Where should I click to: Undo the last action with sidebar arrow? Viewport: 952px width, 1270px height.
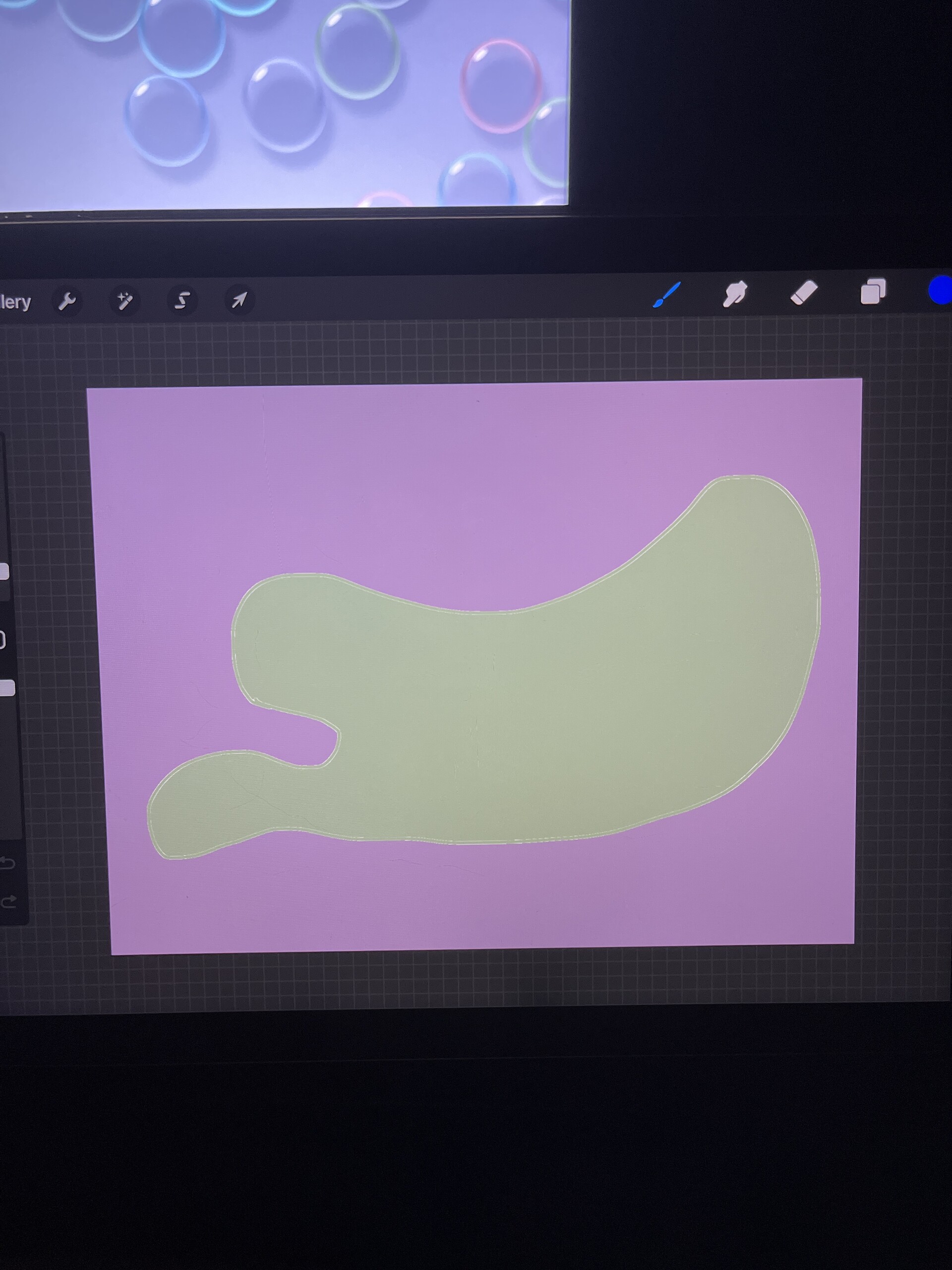click(7, 864)
